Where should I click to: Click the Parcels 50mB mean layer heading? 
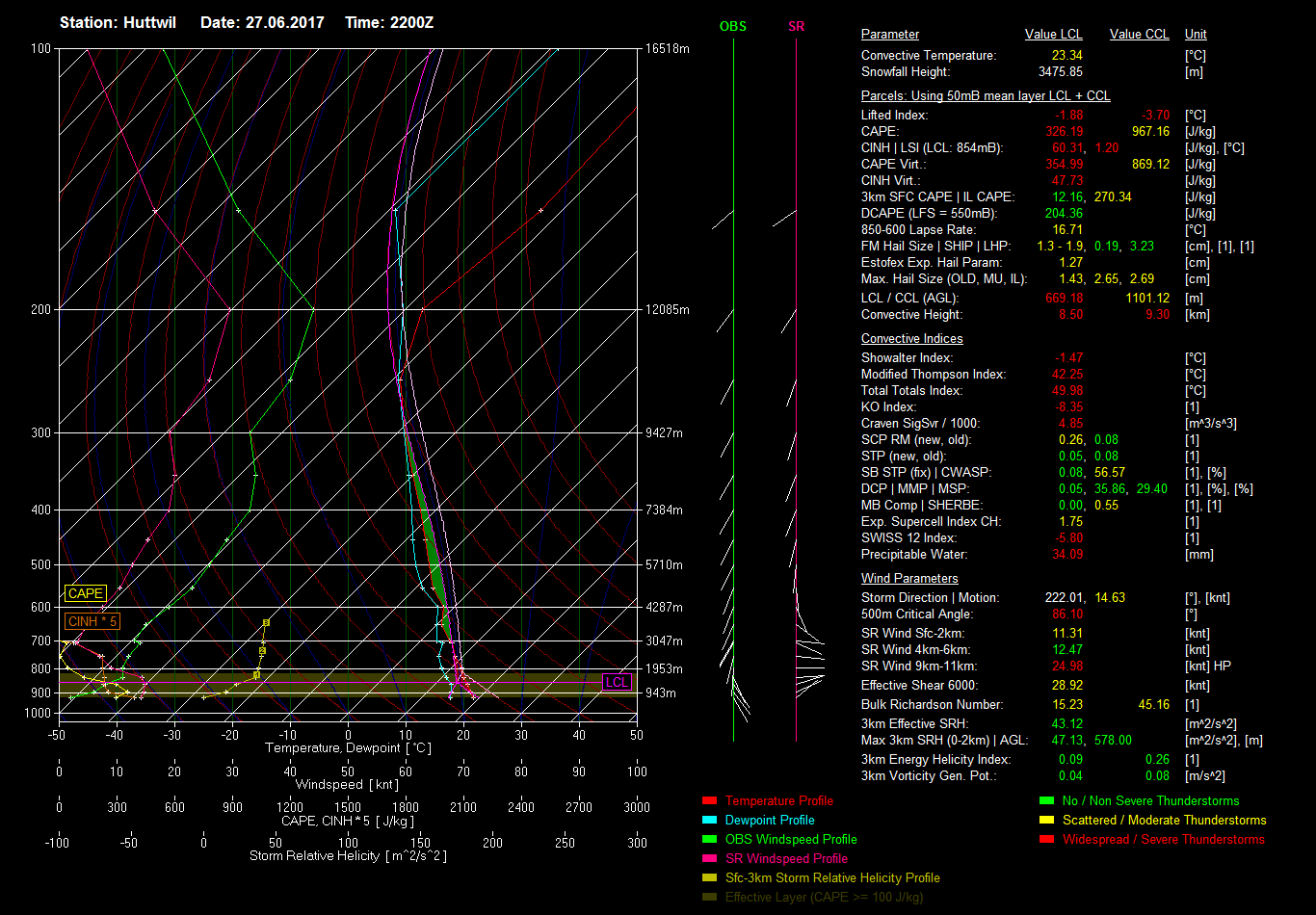click(985, 96)
